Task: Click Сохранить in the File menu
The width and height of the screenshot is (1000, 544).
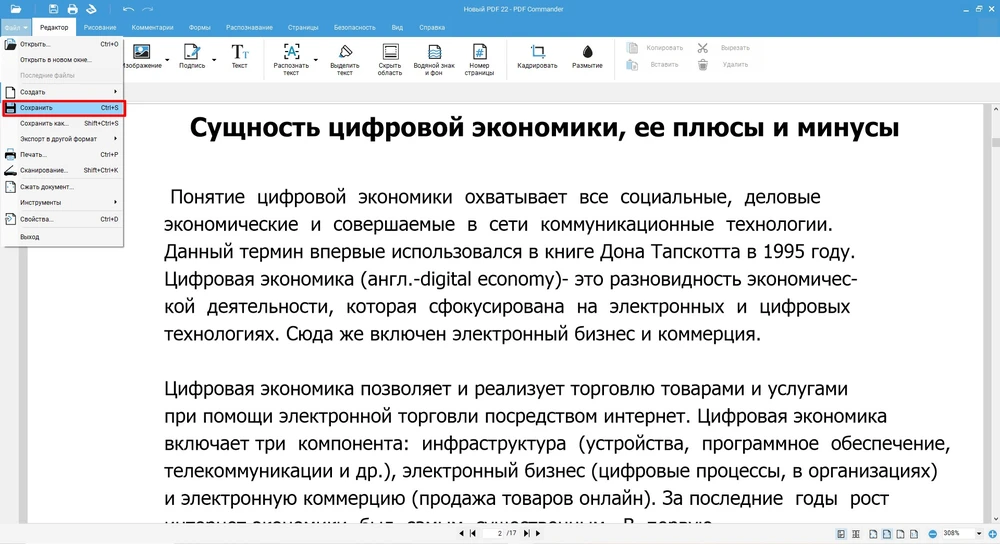Action: point(63,108)
